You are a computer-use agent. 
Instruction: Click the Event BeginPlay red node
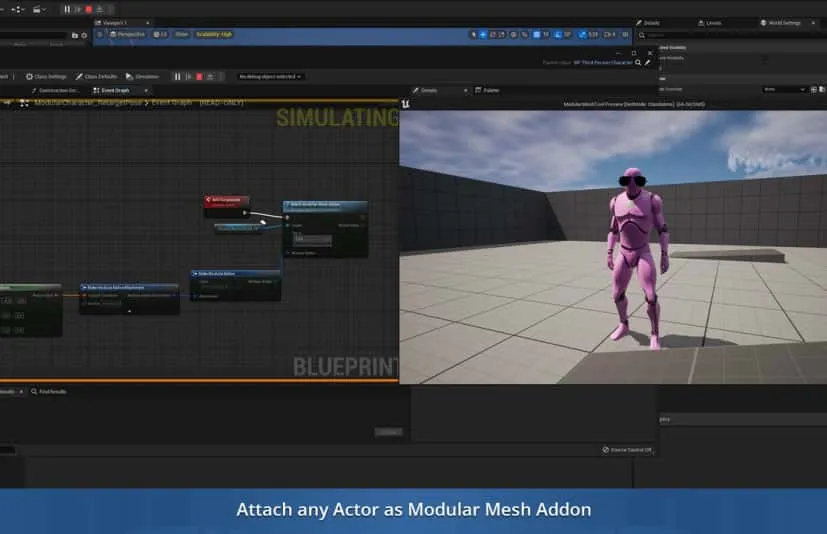click(226, 200)
